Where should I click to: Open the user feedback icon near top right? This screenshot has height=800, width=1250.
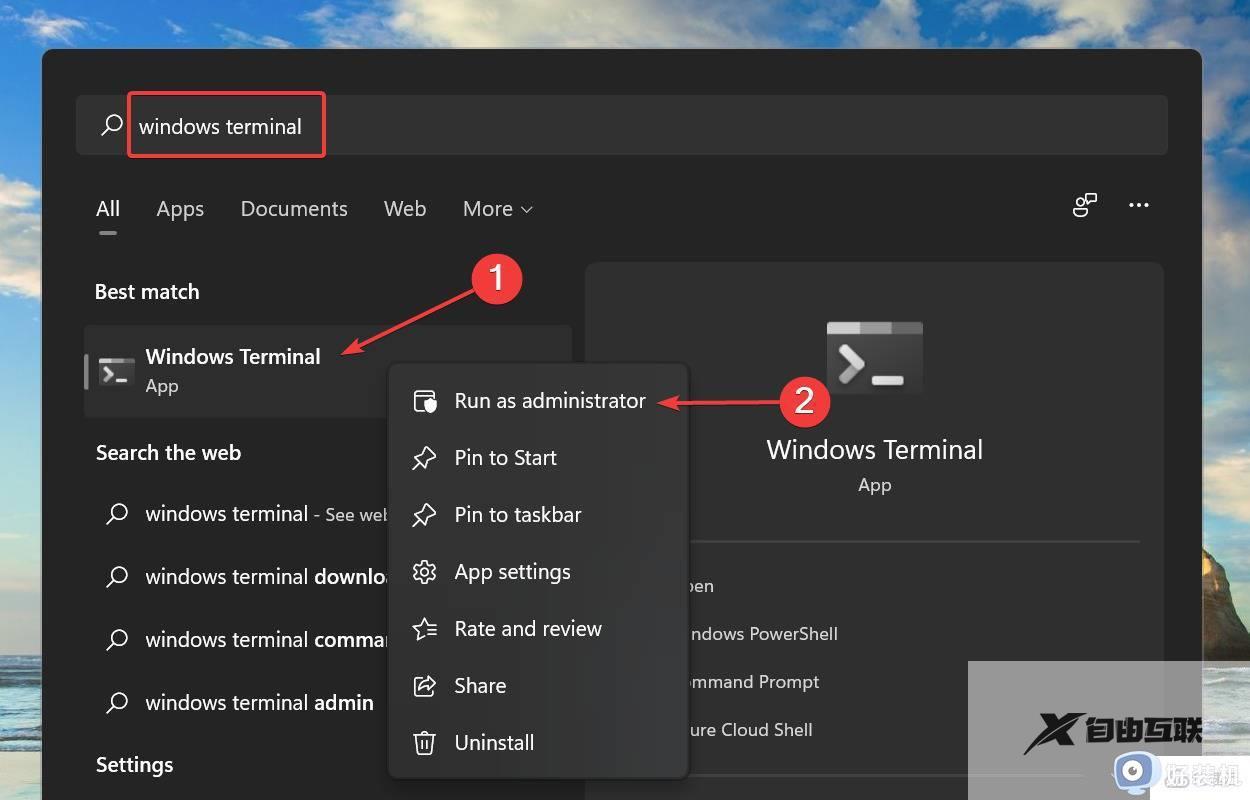[1084, 205]
